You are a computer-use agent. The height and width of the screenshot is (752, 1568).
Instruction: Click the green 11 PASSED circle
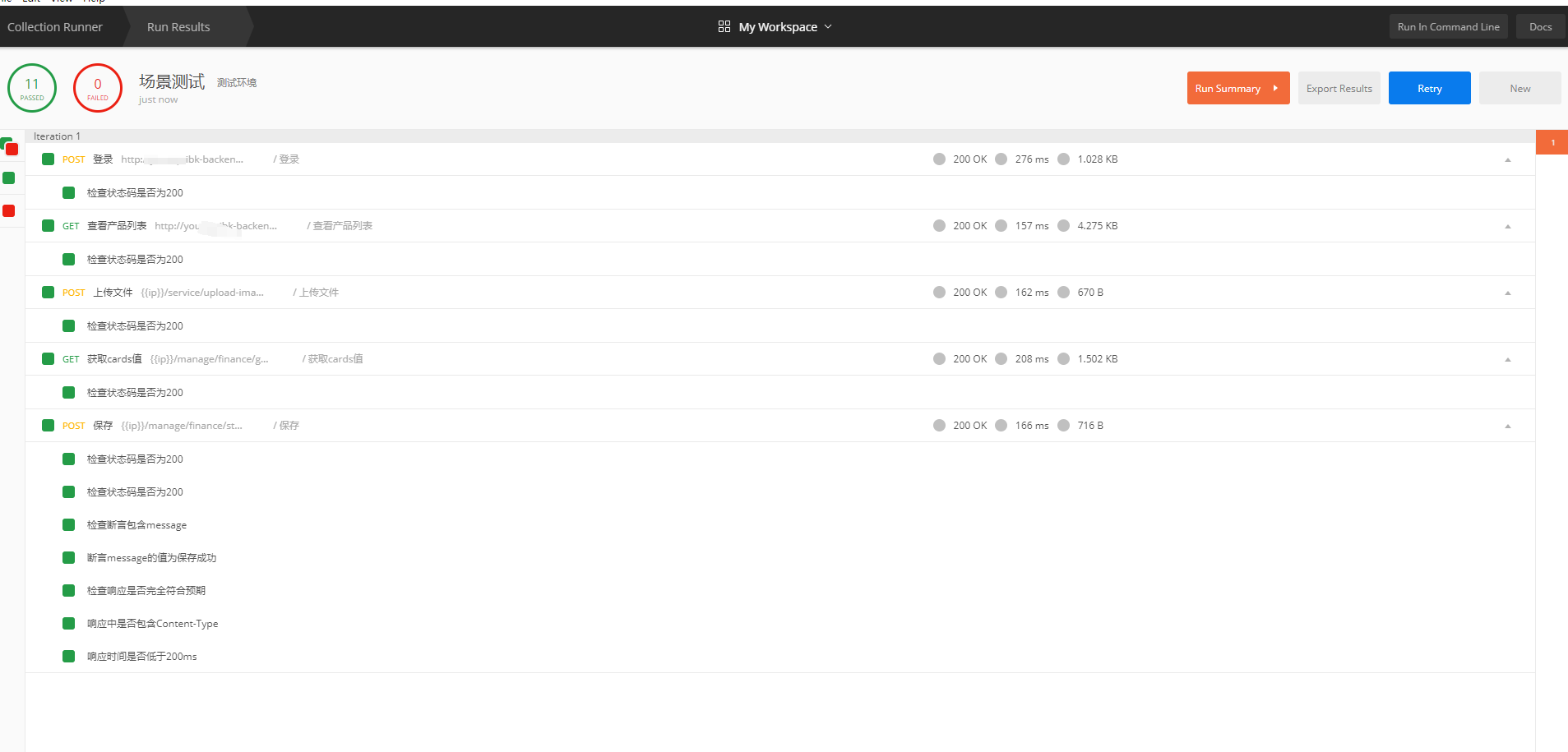32,87
